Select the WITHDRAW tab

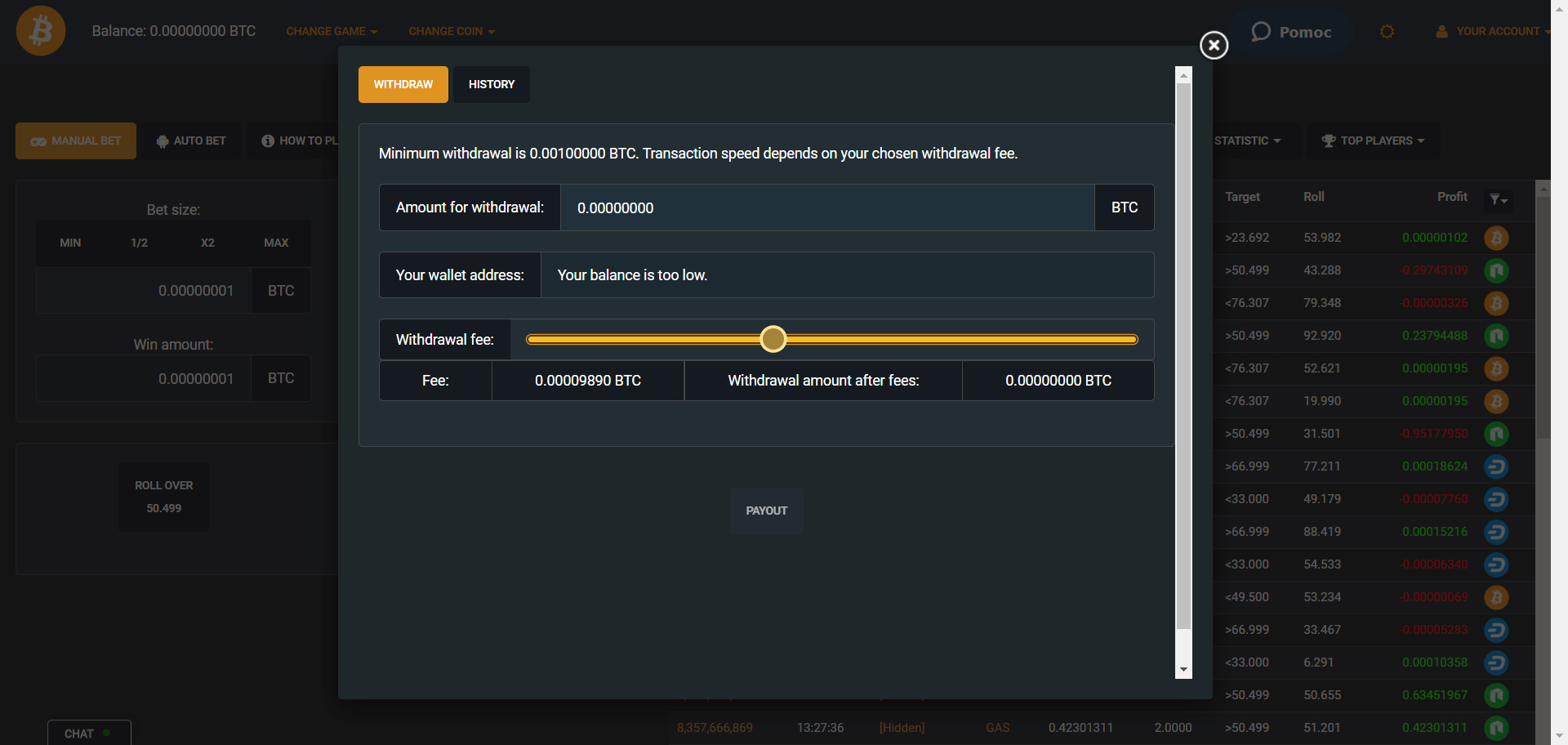[403, 84]
